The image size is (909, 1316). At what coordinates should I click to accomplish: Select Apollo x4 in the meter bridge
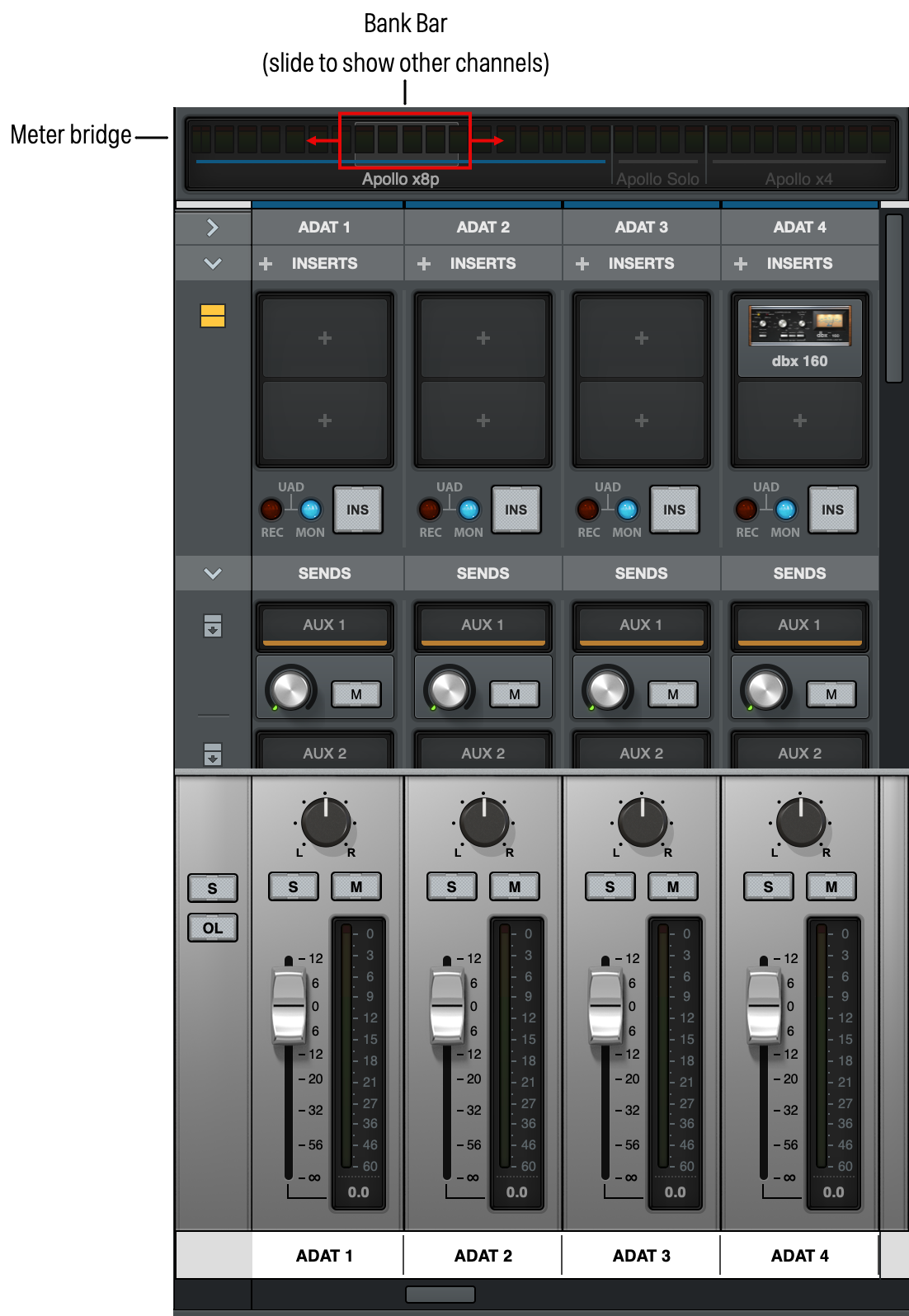coord(799,179)
